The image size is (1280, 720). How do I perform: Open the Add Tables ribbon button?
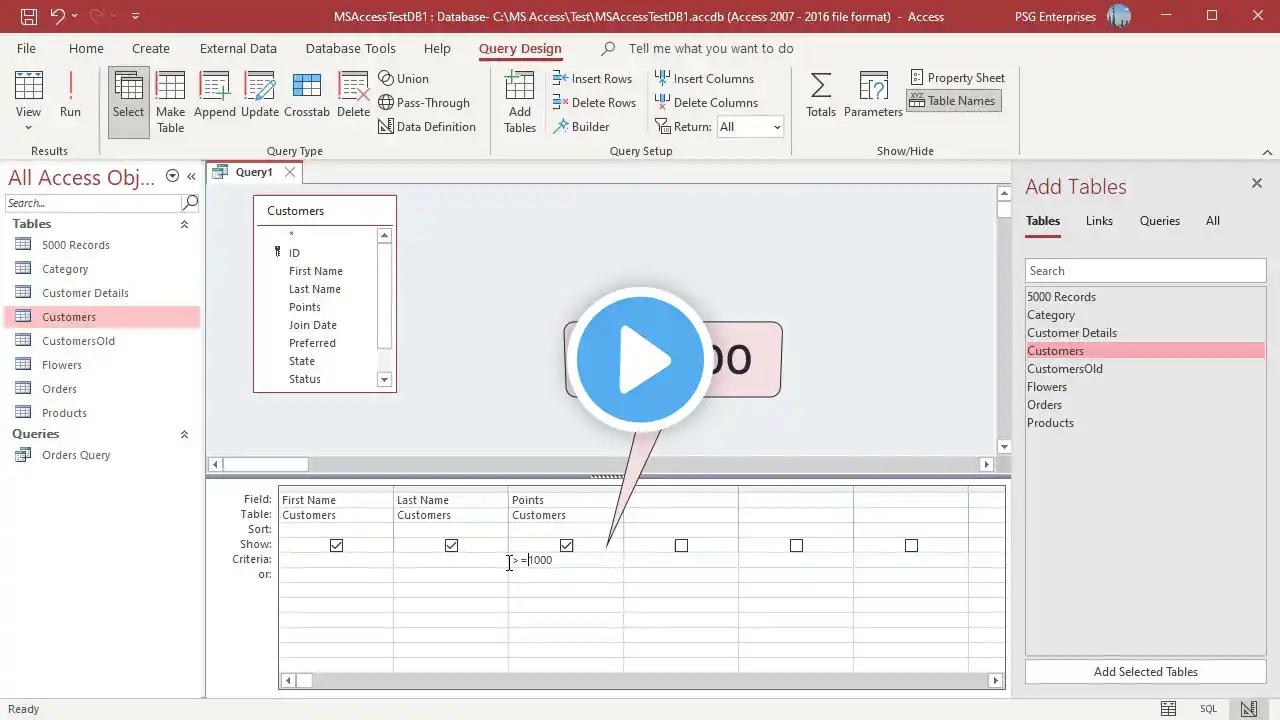click(519, 101)
